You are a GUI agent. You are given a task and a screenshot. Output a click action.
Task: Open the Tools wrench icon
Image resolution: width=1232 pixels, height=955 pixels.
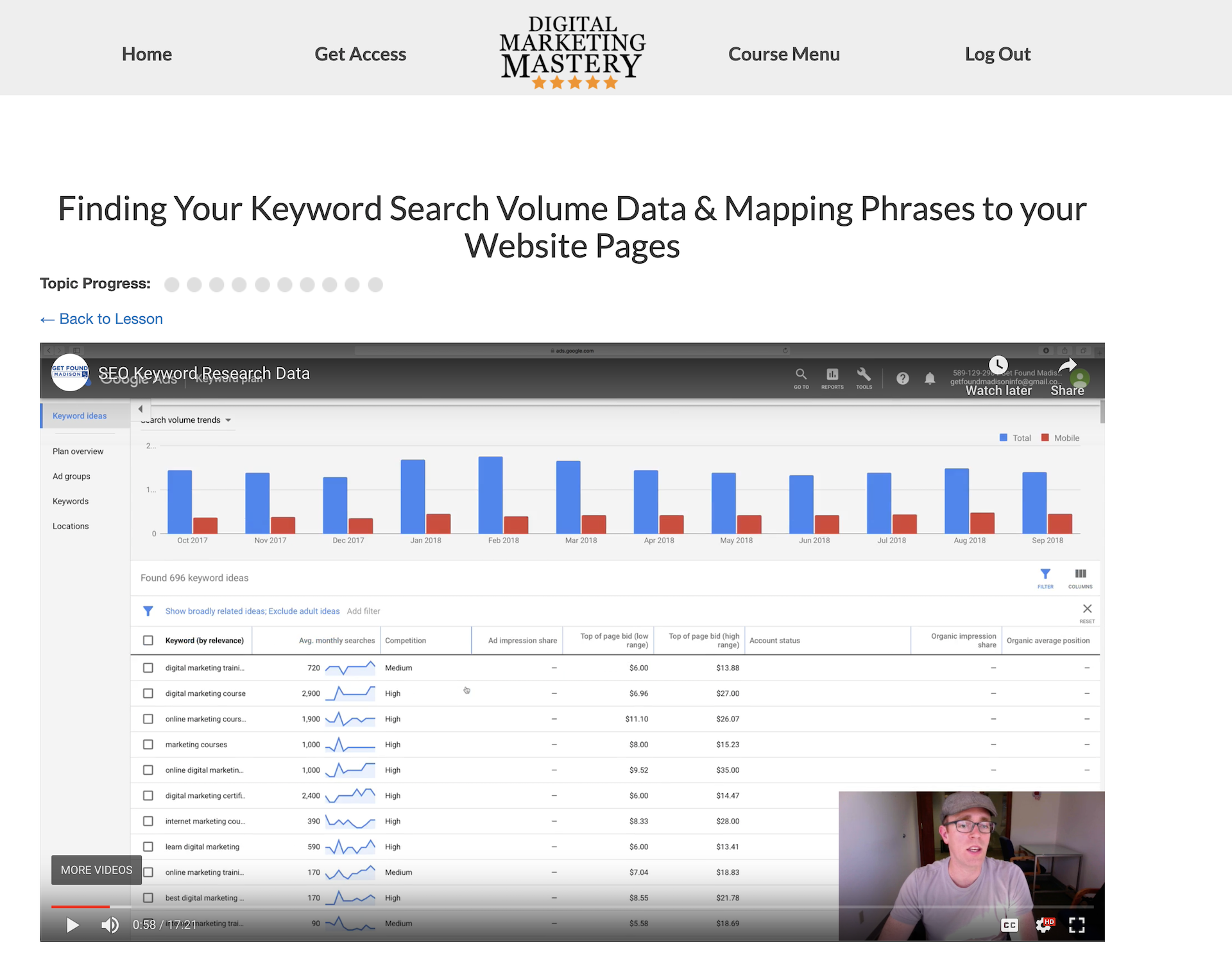point(864,378)
